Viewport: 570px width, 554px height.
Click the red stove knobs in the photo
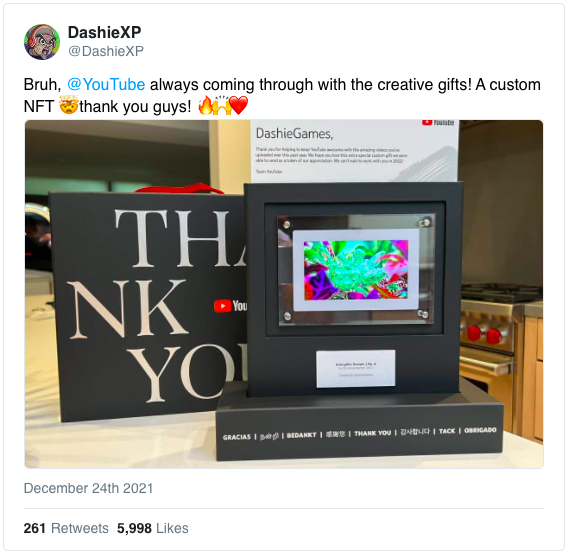[484, 334]
